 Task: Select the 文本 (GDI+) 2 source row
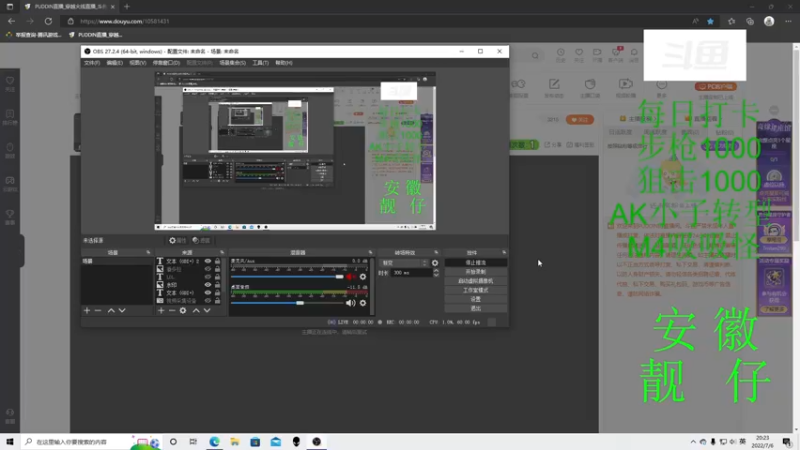189,261
